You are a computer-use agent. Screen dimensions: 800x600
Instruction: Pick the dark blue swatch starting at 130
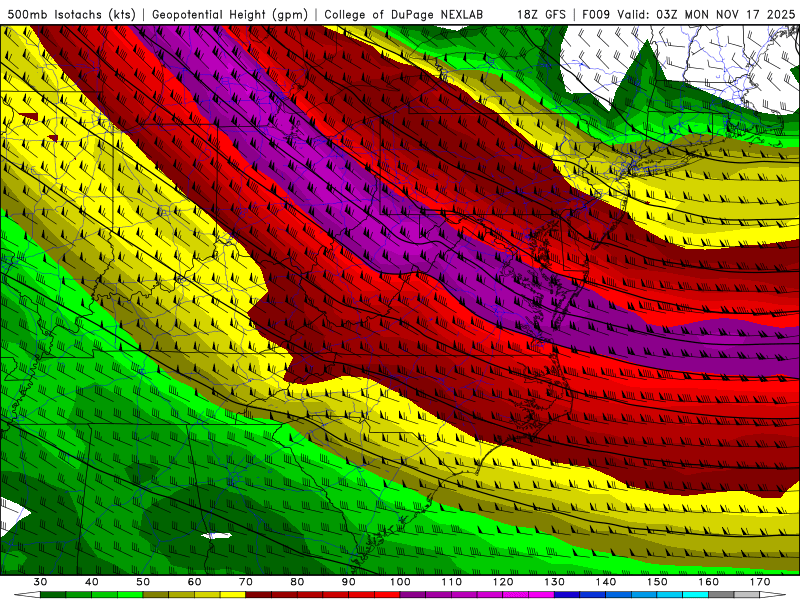coord(567,595)
